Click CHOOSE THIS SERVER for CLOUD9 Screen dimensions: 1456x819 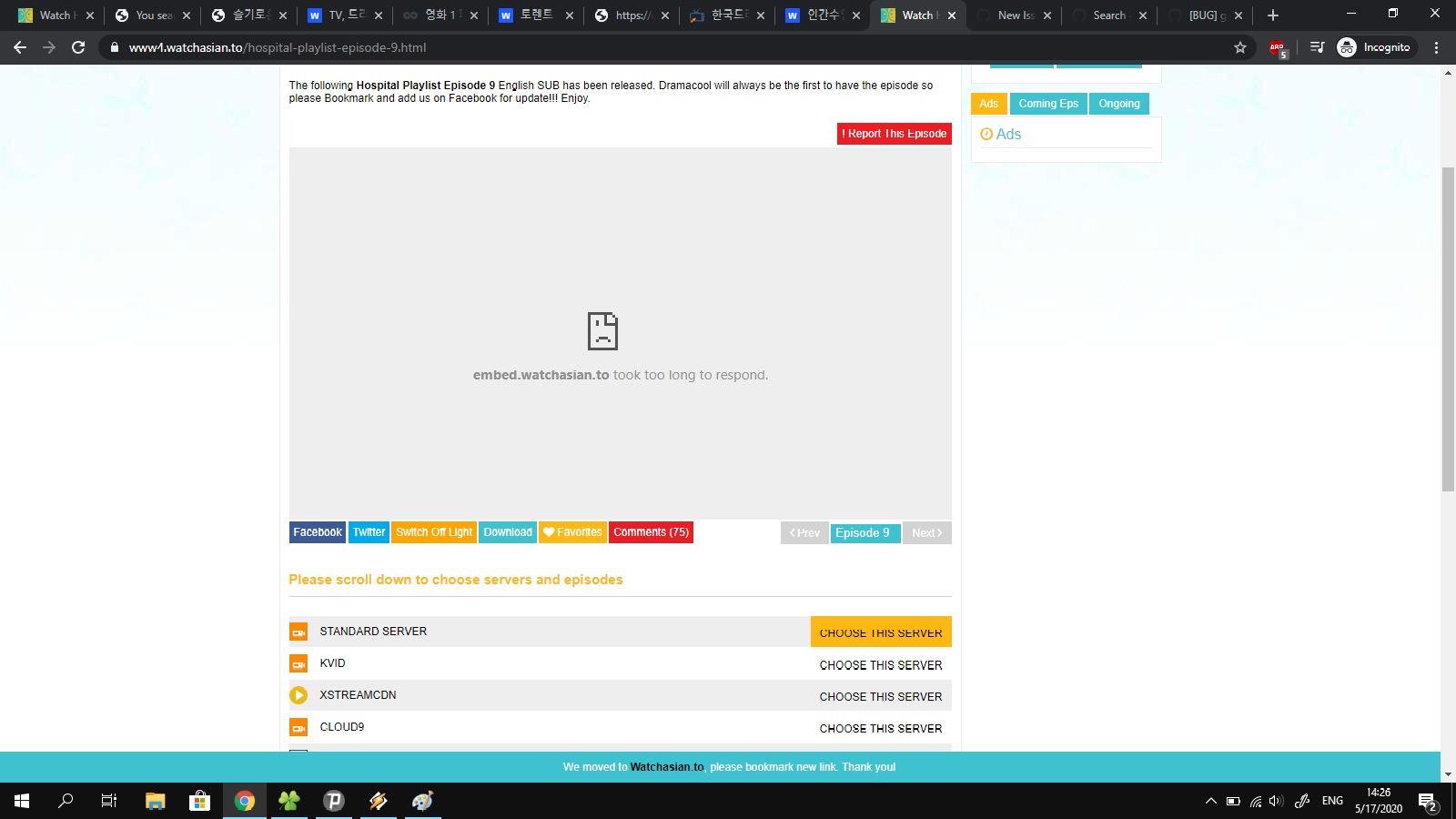coord(880,728)
